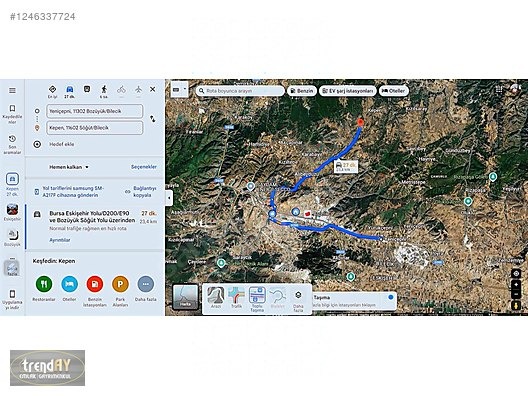Zoom out on the map
Viewport: 528px width, 396px height.
(516, 294)
